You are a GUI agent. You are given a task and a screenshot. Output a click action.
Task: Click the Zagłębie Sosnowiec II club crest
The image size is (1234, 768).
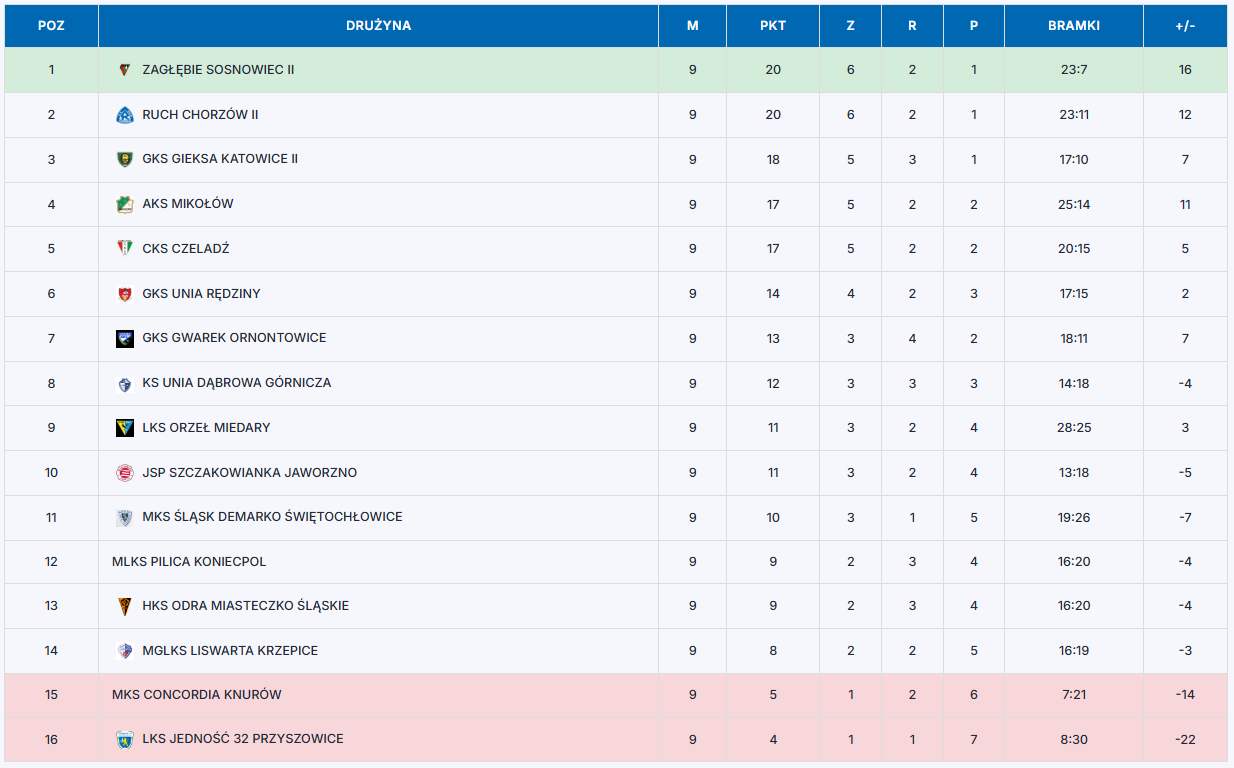point(124,70)
